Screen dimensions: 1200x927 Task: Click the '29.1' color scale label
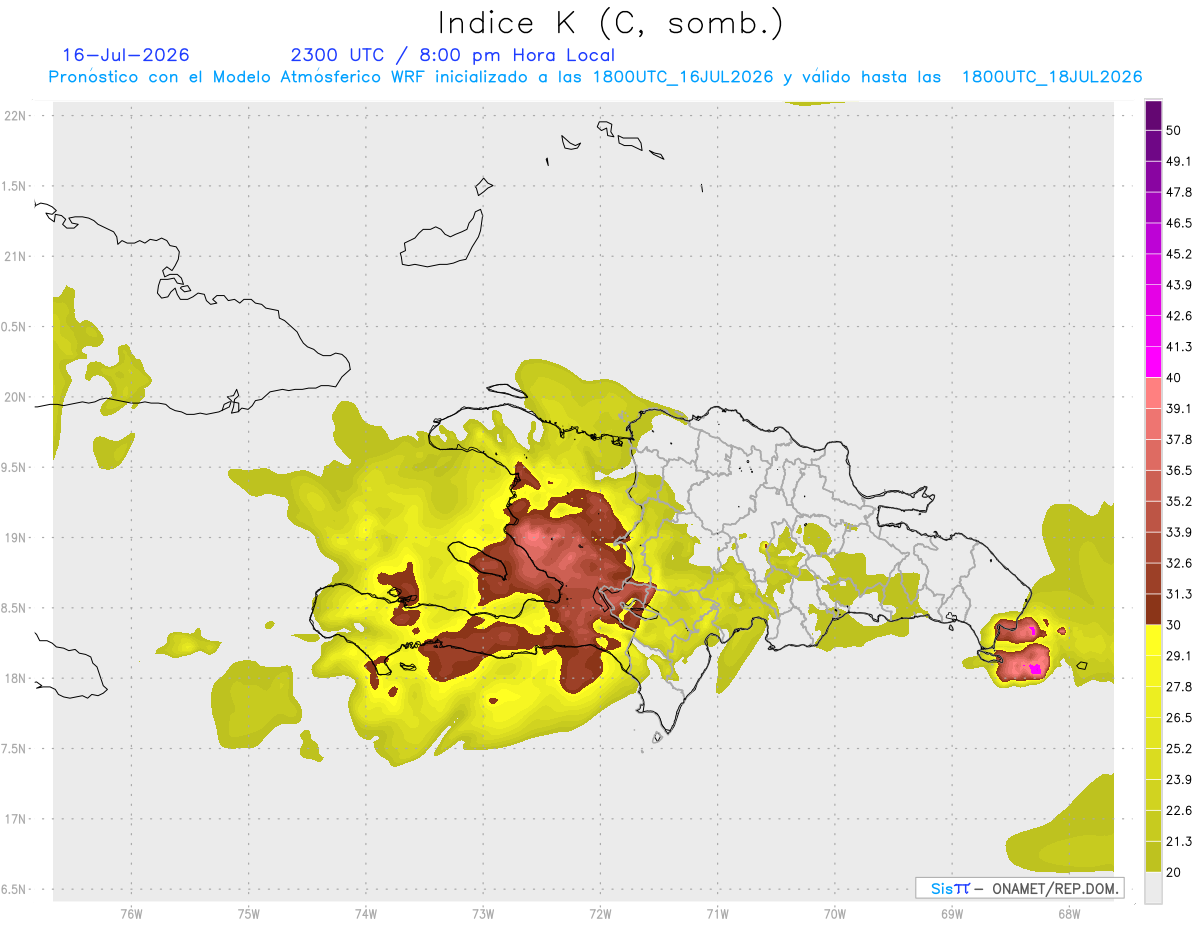coord(1179,655)
